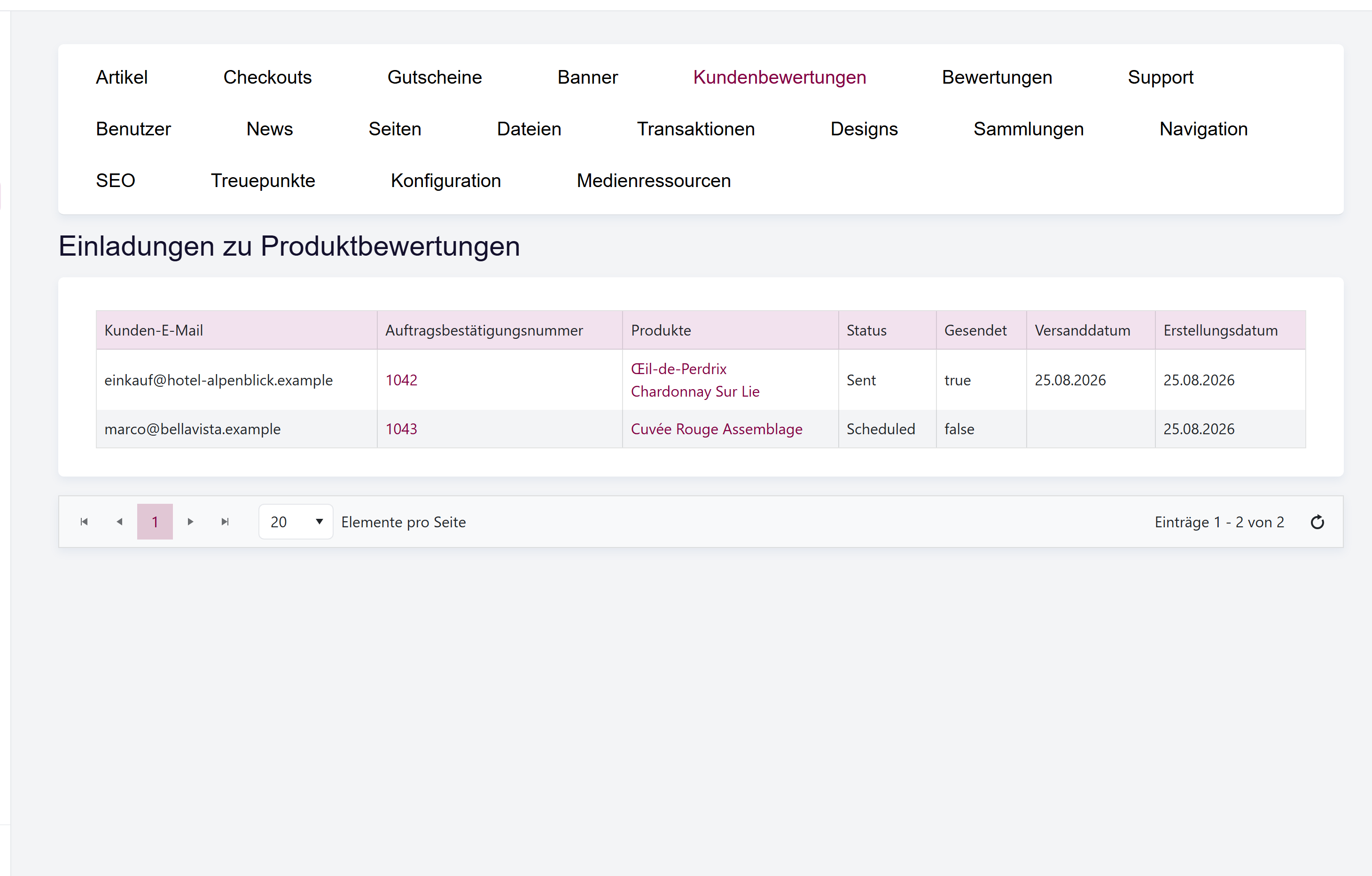Open the News section
This screenshot has height=876, width=1372.
[x=270, y=129]
